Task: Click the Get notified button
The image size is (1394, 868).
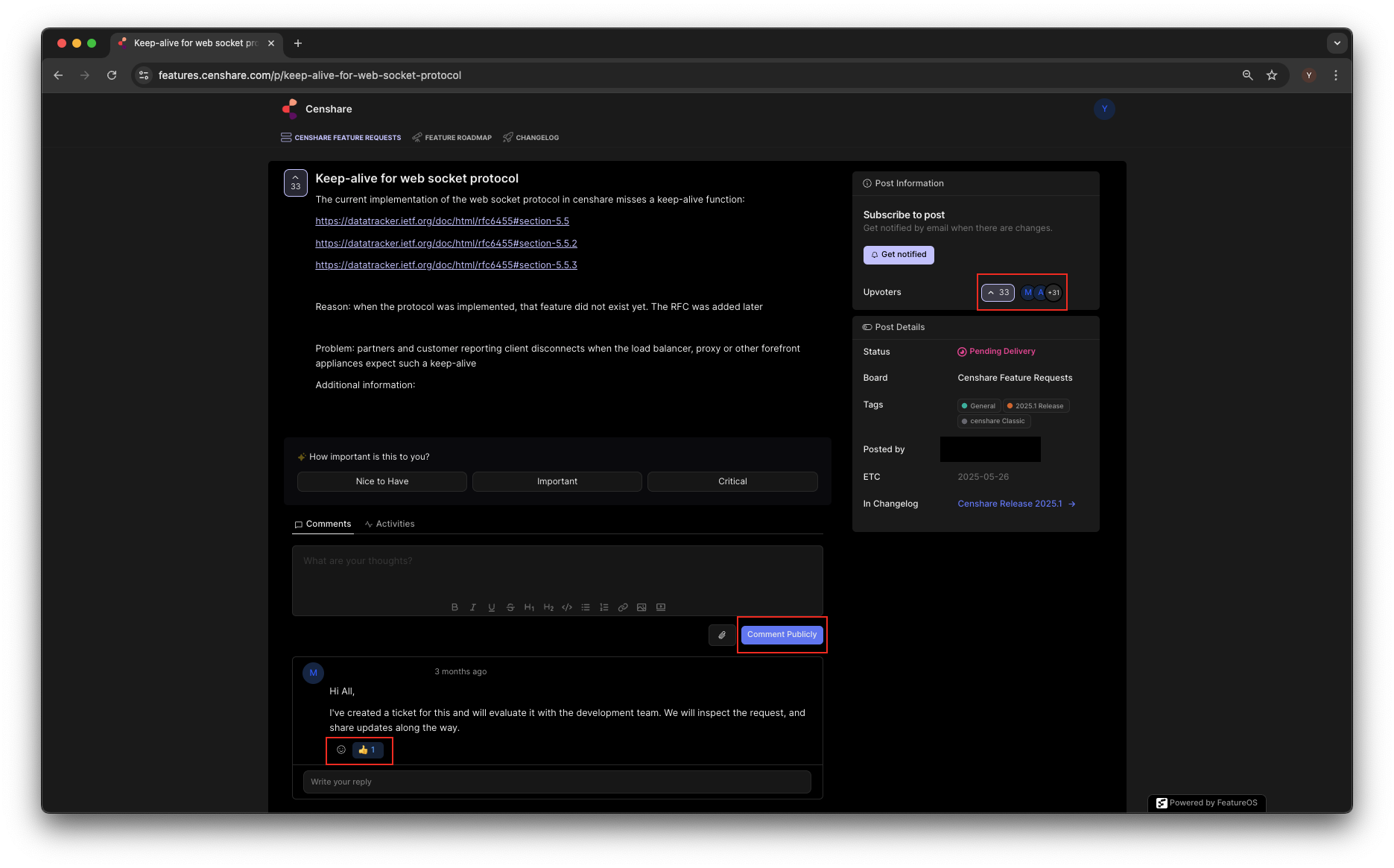Action: 899,254
